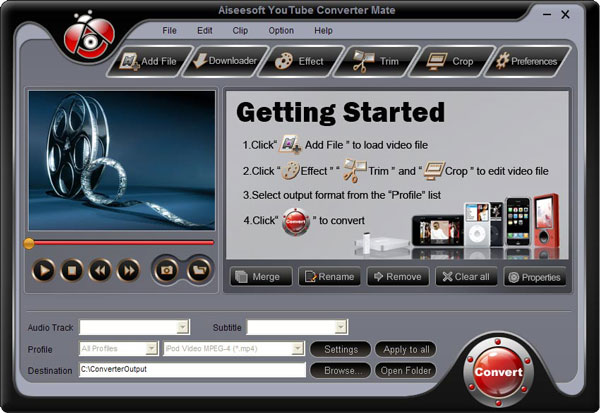Click the preview seek slider handle
Image resolution: width=600 pixels, height=413 pixels.
coord(29,242)
